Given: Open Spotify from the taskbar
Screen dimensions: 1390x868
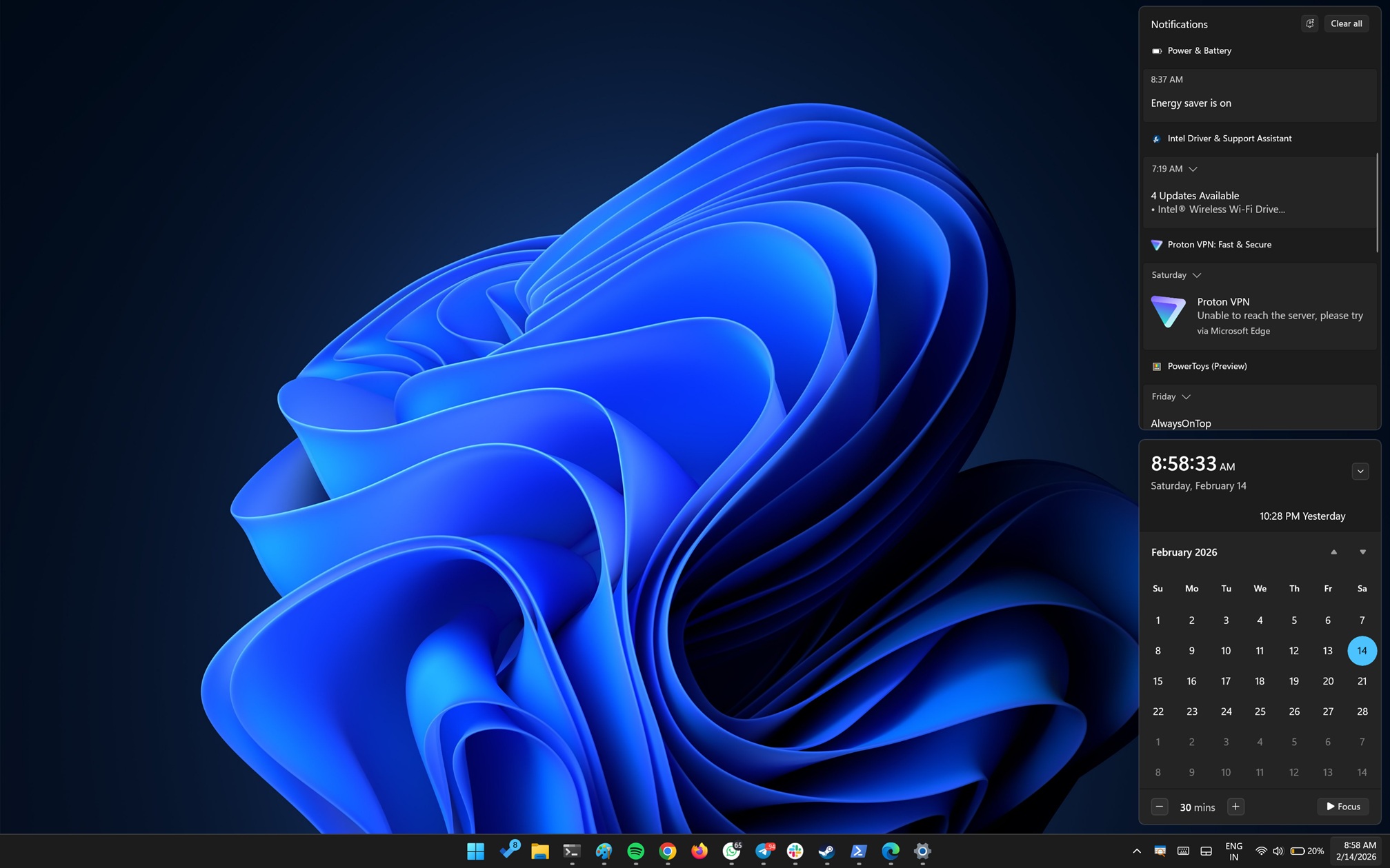Looking at the screenshot, I should 635,851.
